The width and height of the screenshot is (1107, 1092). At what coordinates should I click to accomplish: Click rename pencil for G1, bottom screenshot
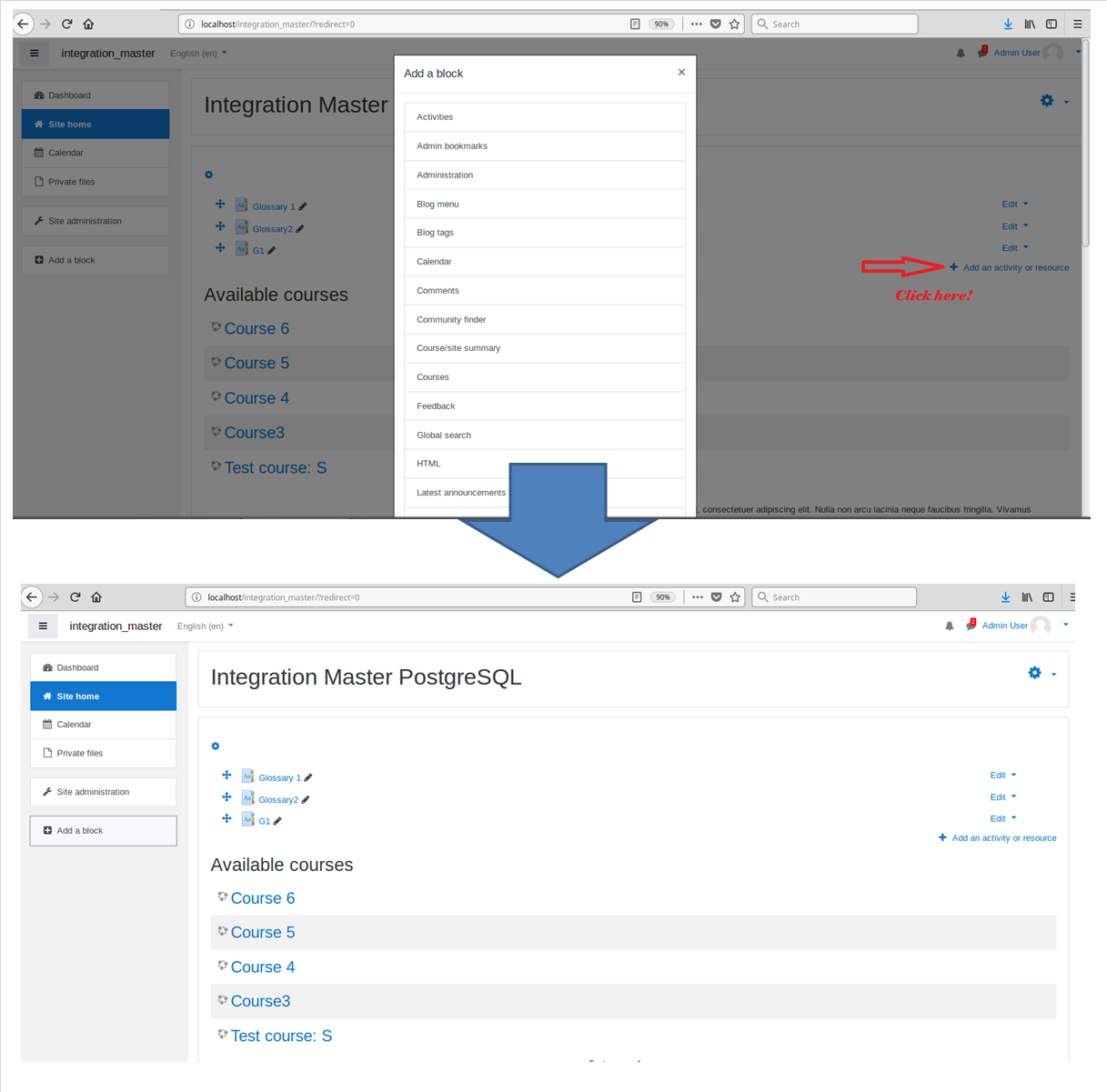[x=277, y=821]
